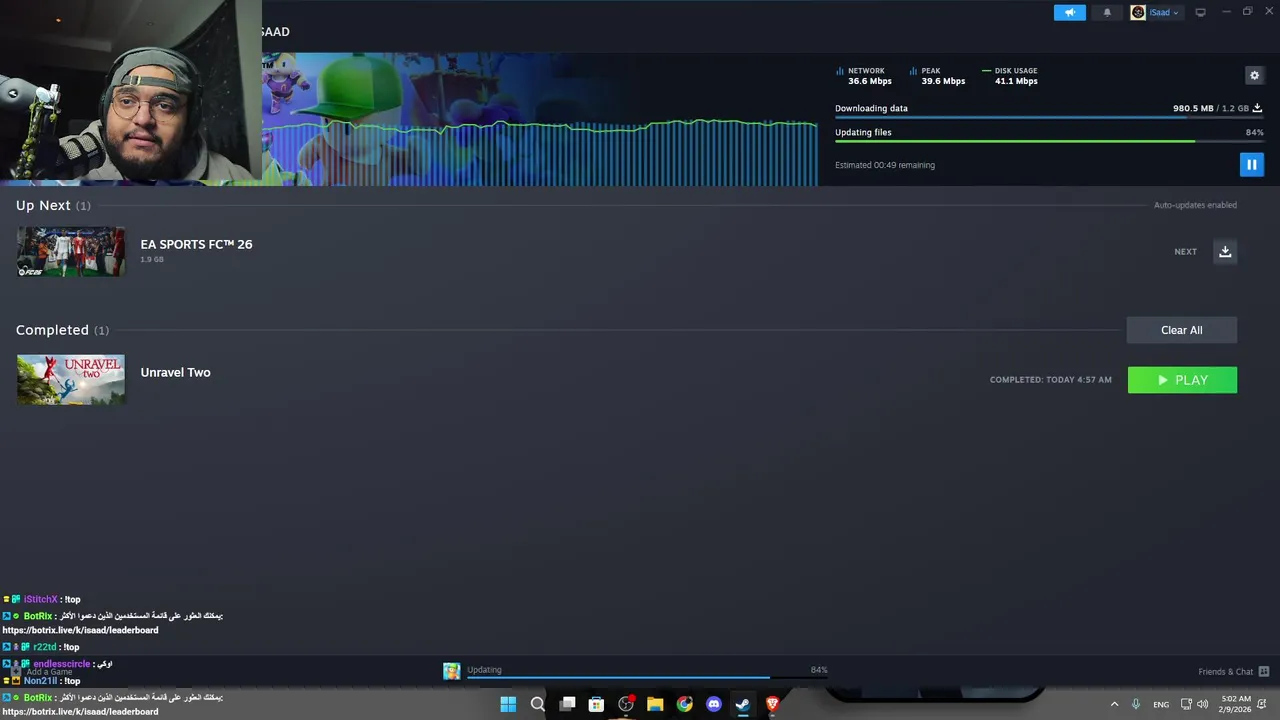
Task: Click the NEXT label for EA SPORTS FC 26
Action: click(x=1185, y=252)
